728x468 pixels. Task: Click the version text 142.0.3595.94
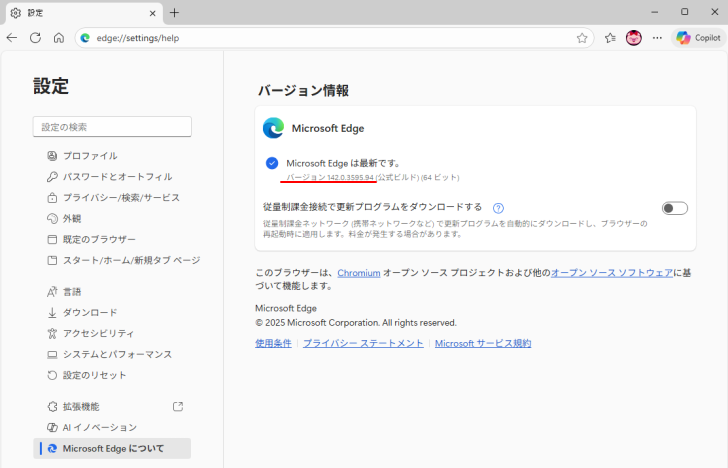[x=351, y=177]
